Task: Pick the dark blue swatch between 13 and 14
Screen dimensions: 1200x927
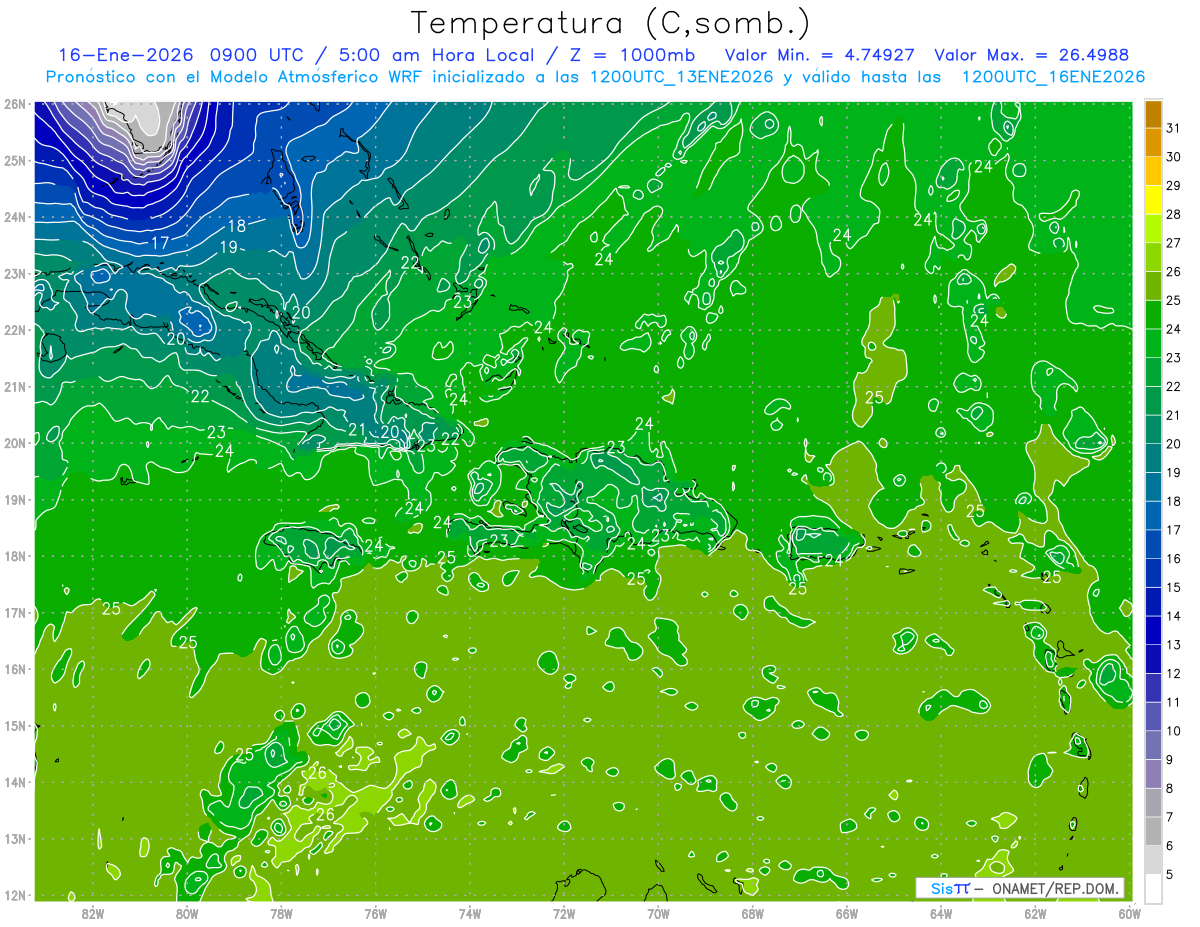Action: click(x=1153, y=631)
